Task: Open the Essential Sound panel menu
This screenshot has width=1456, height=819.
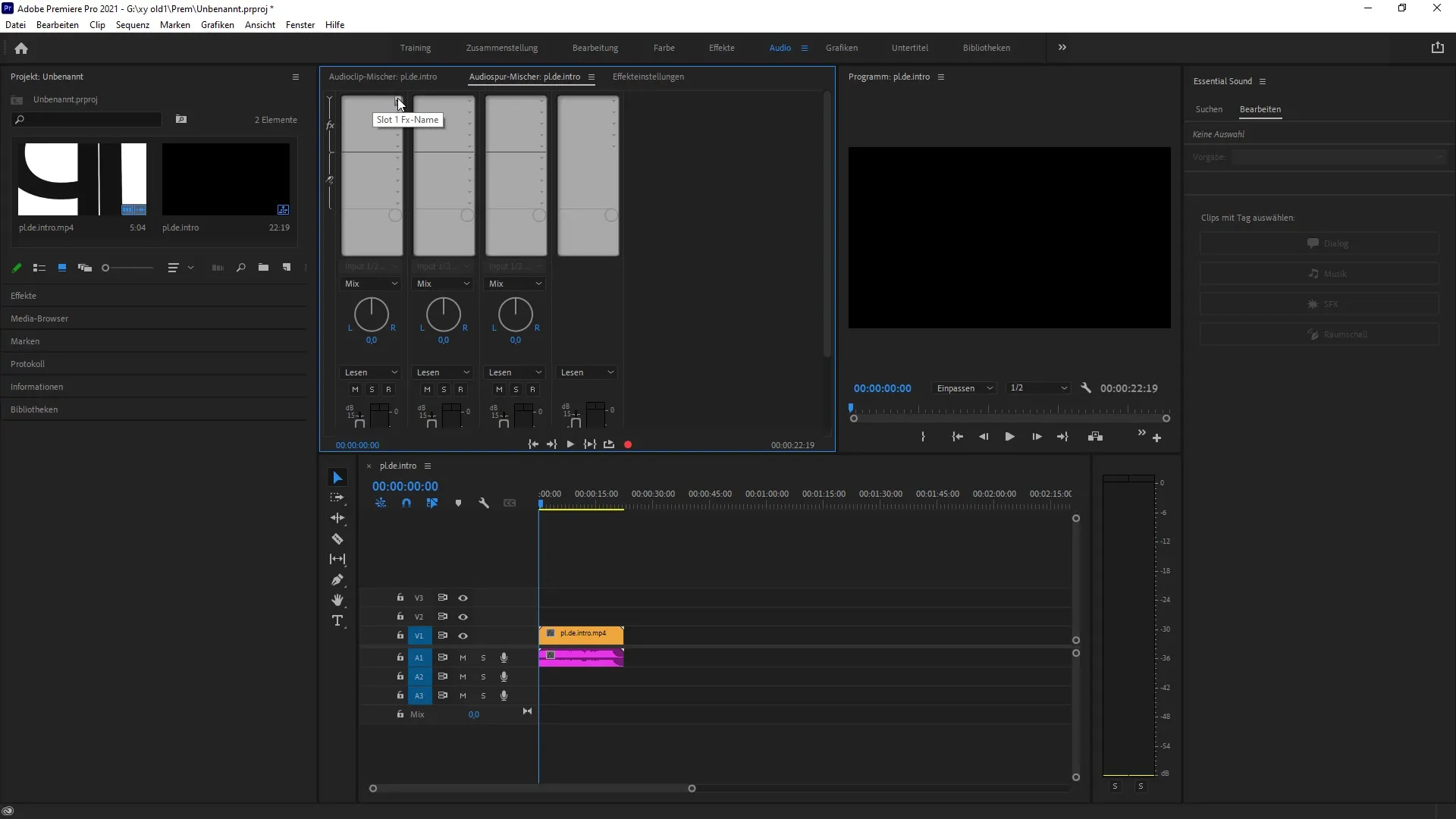Action: pos(1263,81)
